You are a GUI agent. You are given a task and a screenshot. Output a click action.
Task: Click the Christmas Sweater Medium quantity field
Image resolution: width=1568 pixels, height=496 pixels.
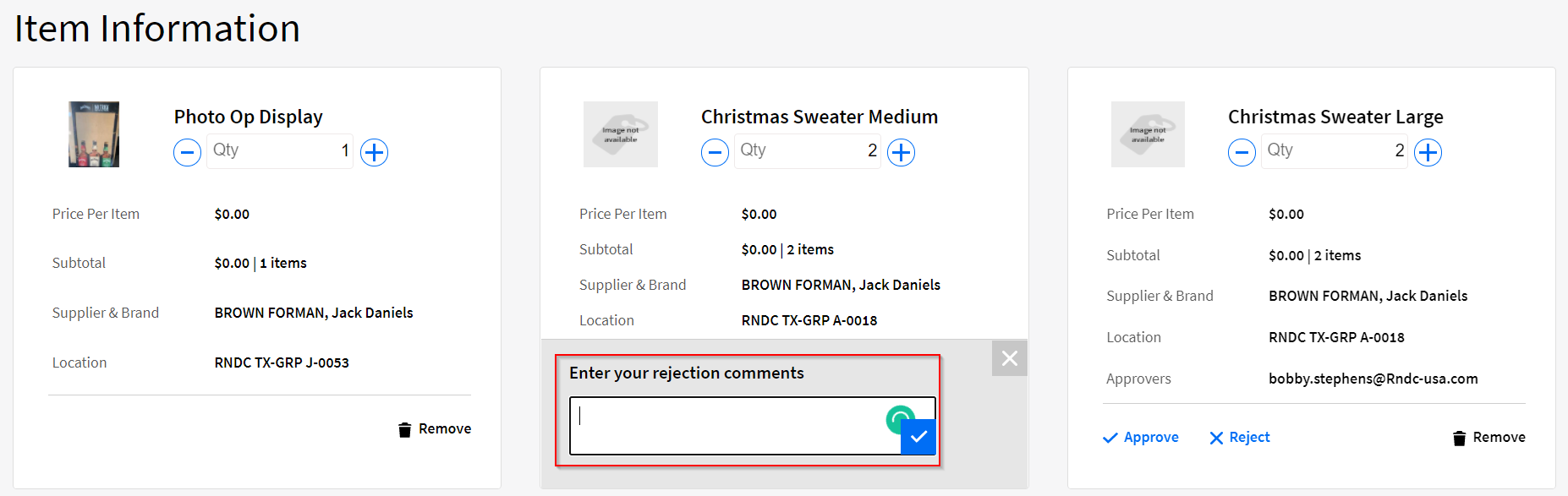807,150
